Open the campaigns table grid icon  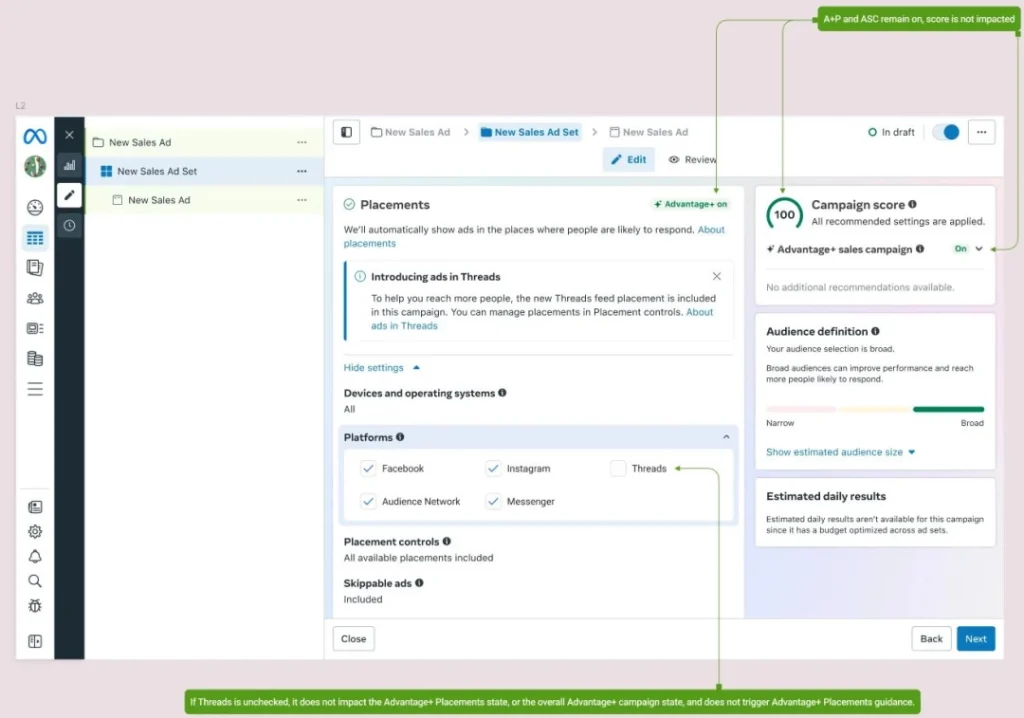click(35, 238)
